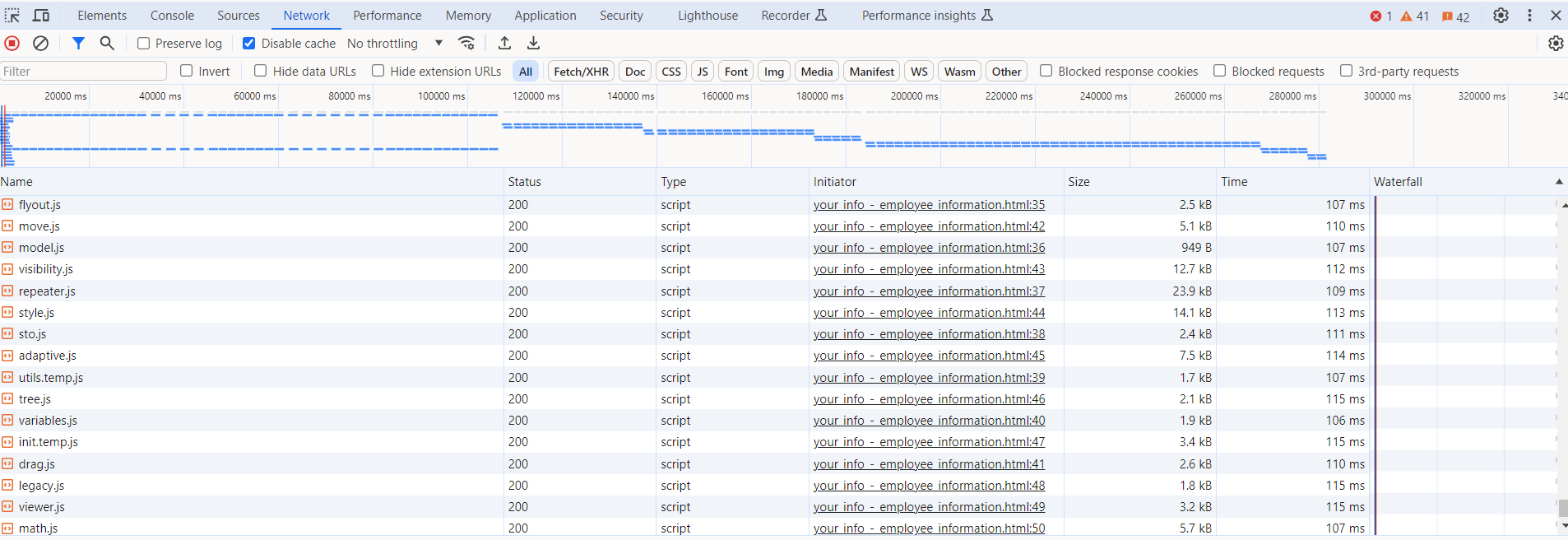1568x540 pixels.
Task: Open network search magnifier
Action: 107,44
